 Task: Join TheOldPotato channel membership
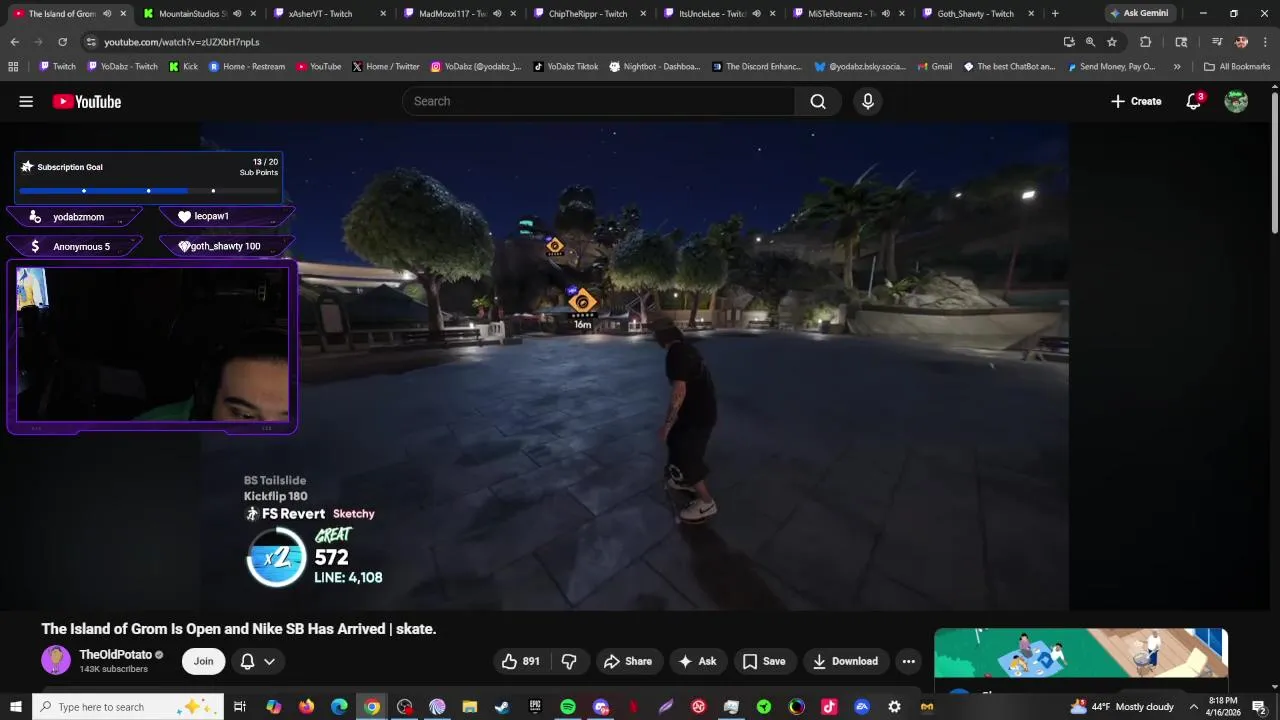pos(203,661)
